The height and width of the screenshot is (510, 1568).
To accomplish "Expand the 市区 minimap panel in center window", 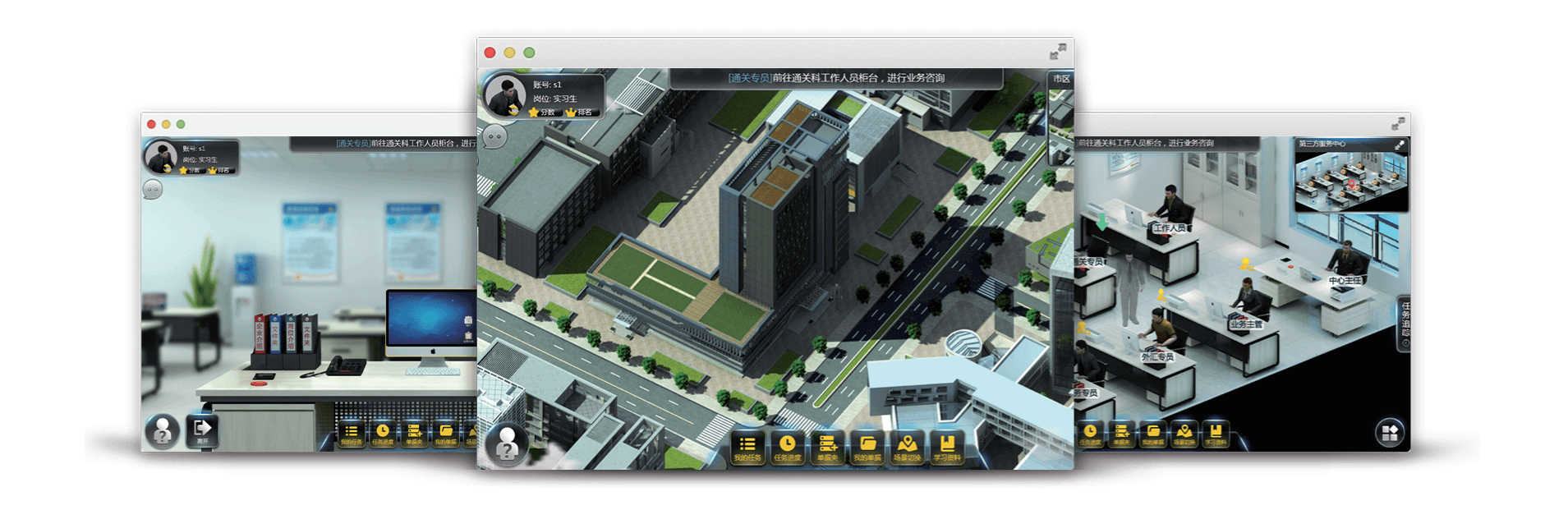I will (1061, 79).
